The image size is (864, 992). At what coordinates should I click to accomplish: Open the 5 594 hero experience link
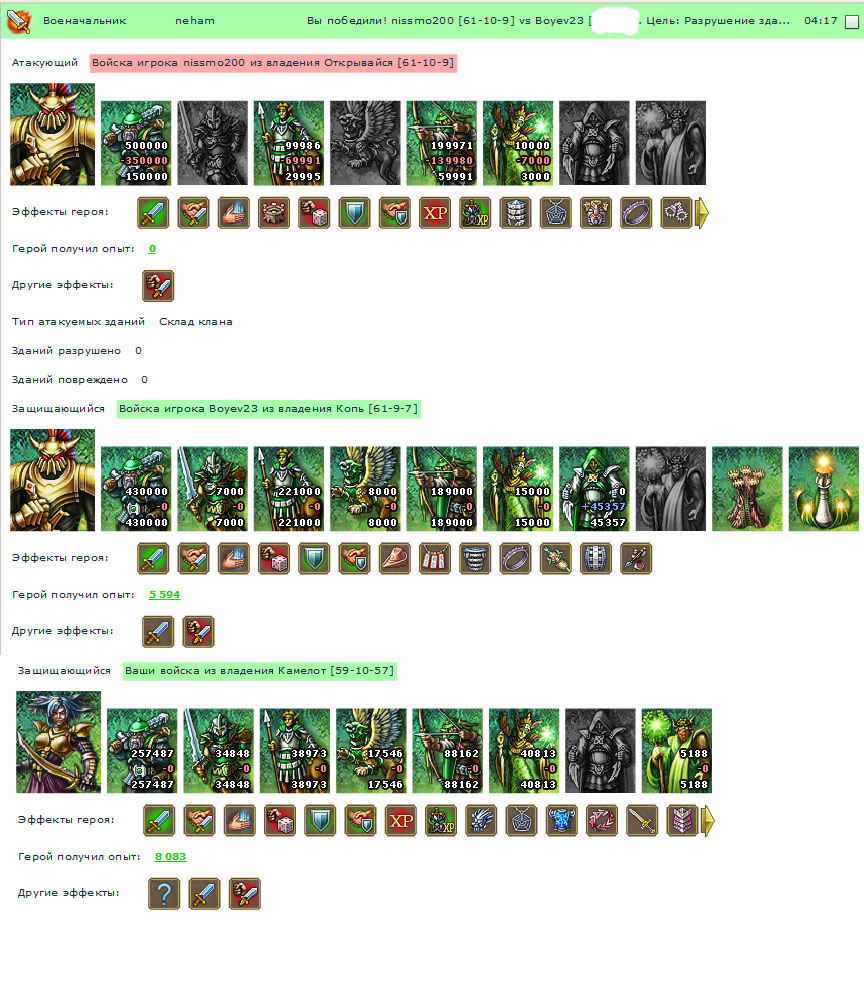click(164, 595)
